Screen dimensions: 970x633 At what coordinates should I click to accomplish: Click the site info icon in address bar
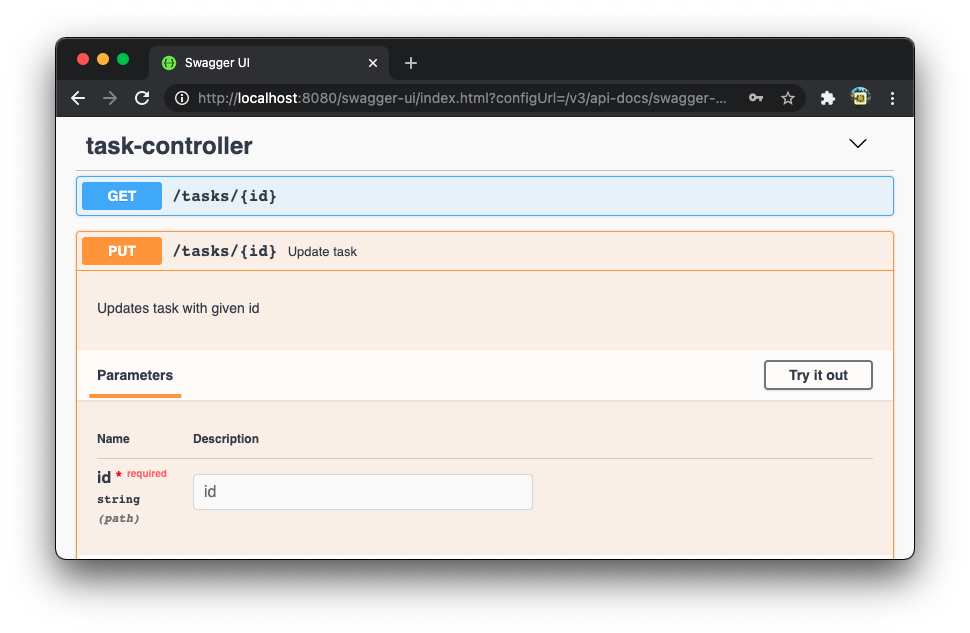pos(182,98)
